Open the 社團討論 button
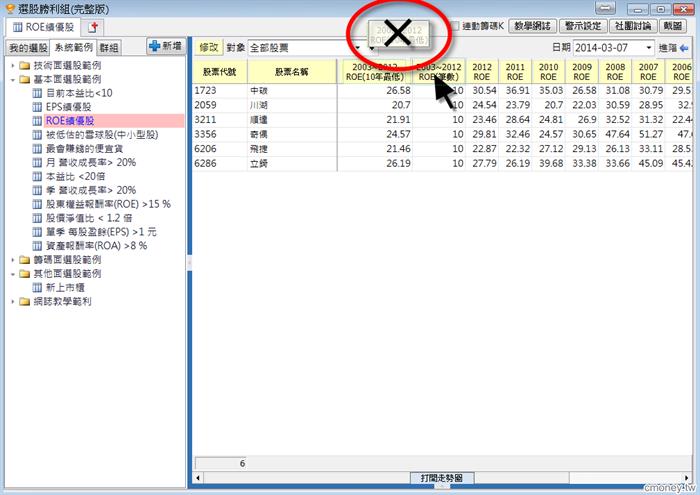The image size is (700, 495). pyautogui.click(x=633, y=26)
